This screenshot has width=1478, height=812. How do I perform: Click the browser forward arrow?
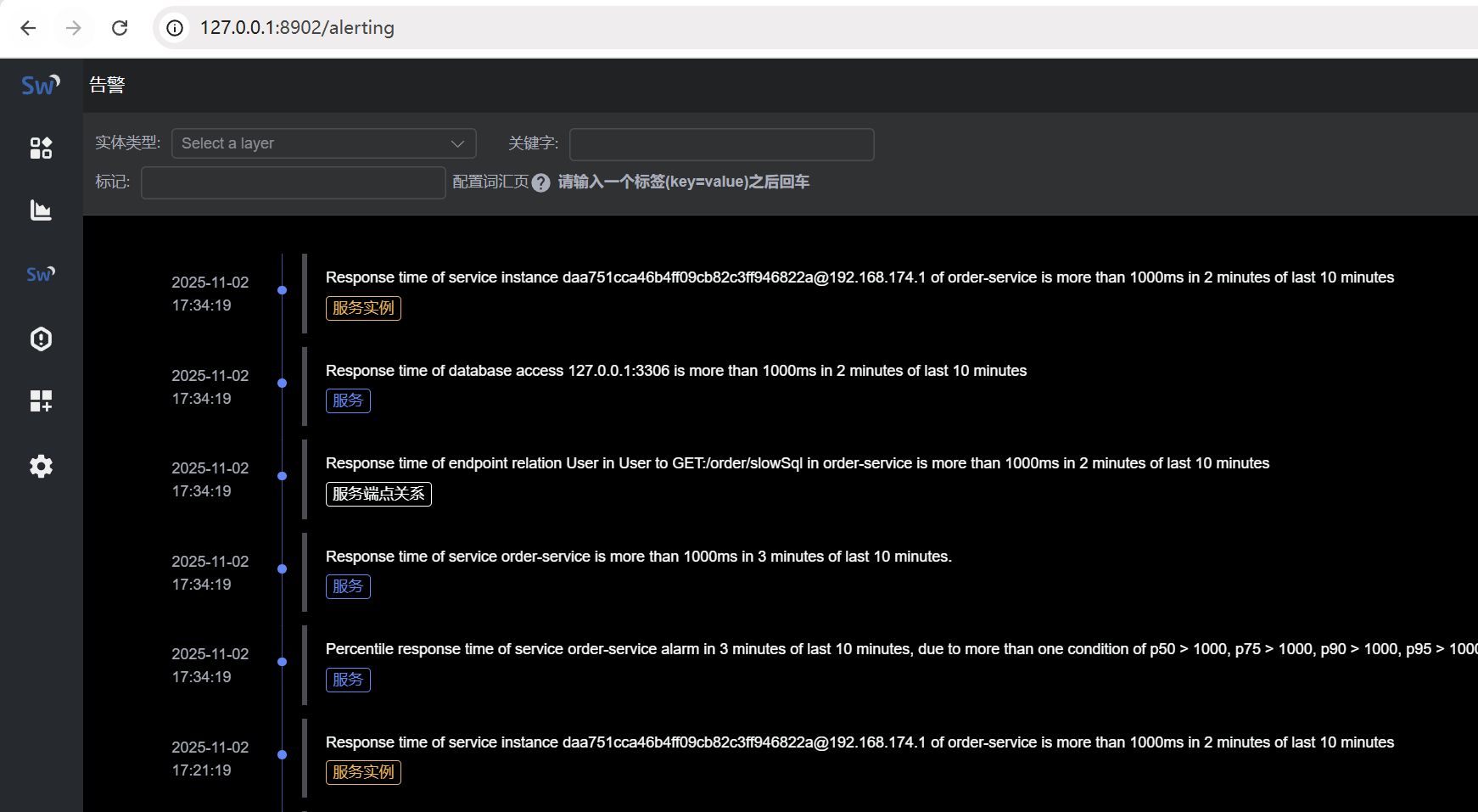point(74,28)
